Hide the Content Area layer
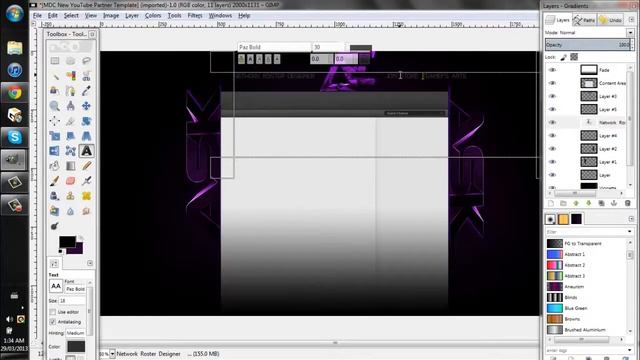 [x=552, y=83]
